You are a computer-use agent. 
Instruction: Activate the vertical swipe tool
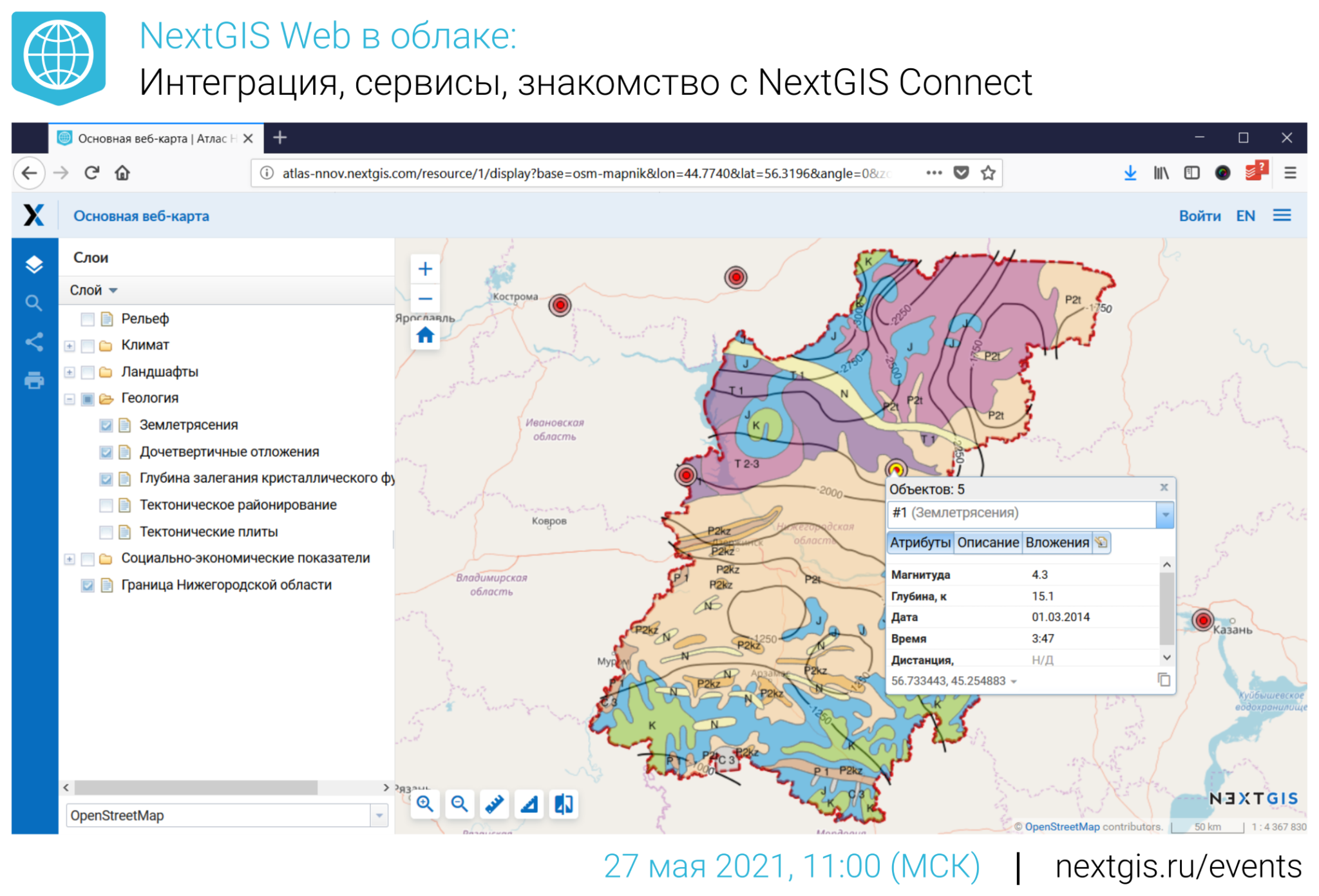click(x=564, y=804)
